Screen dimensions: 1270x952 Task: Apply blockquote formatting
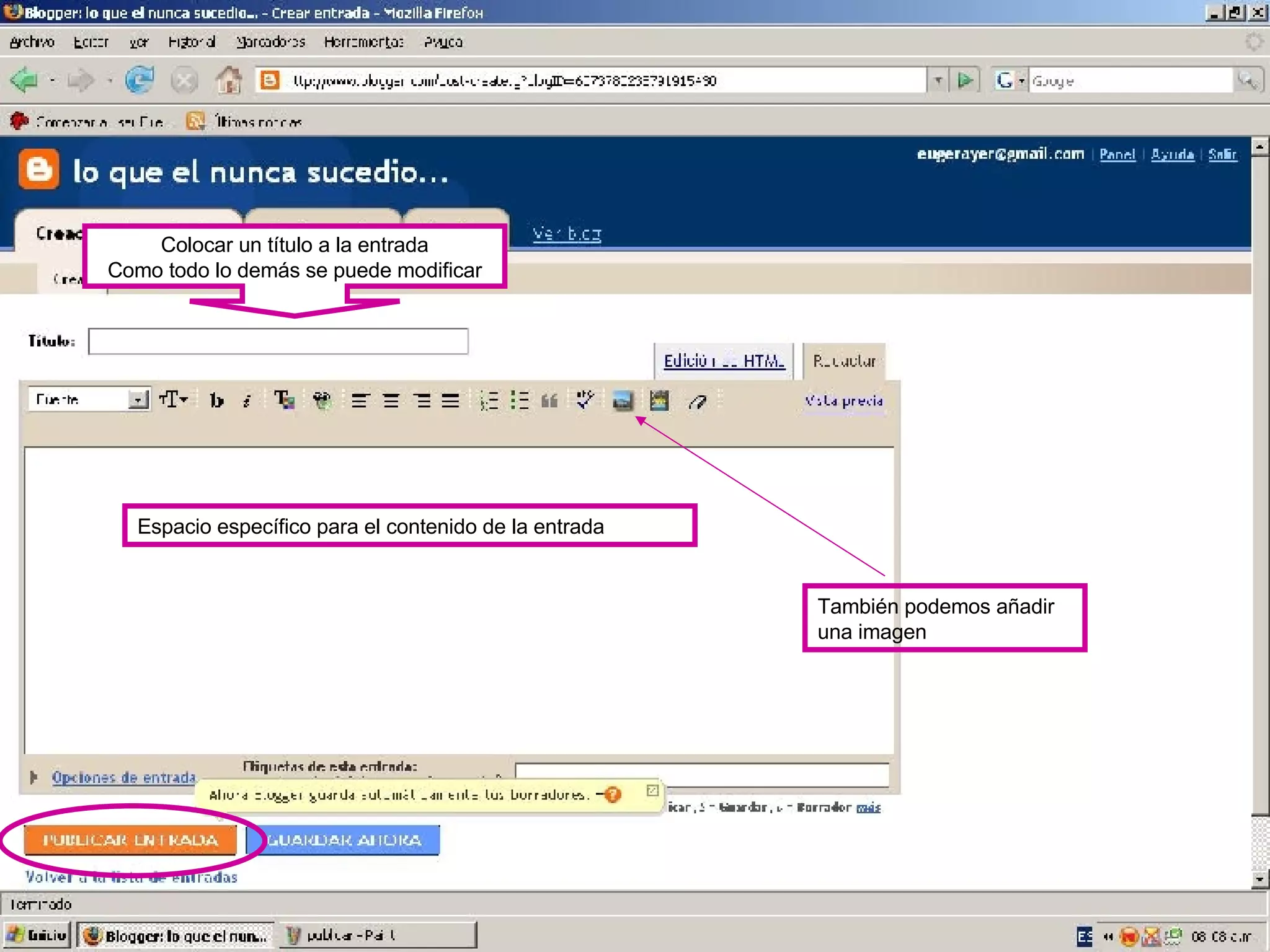(x=549, y=401)
